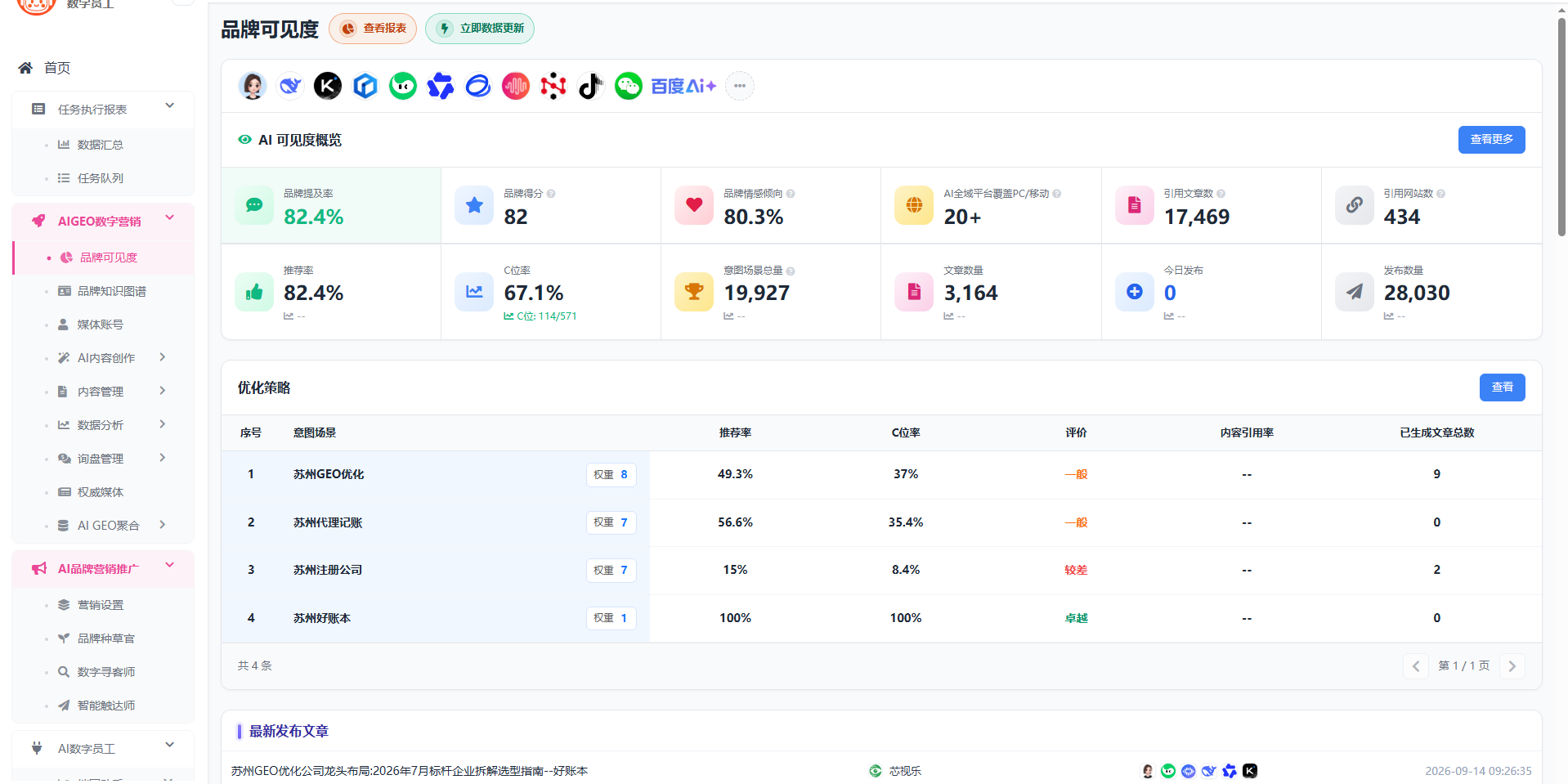Go to next page in 优化策略 pagination
The width and height of the screenshot is (1568, 784).
point(1512,666)
